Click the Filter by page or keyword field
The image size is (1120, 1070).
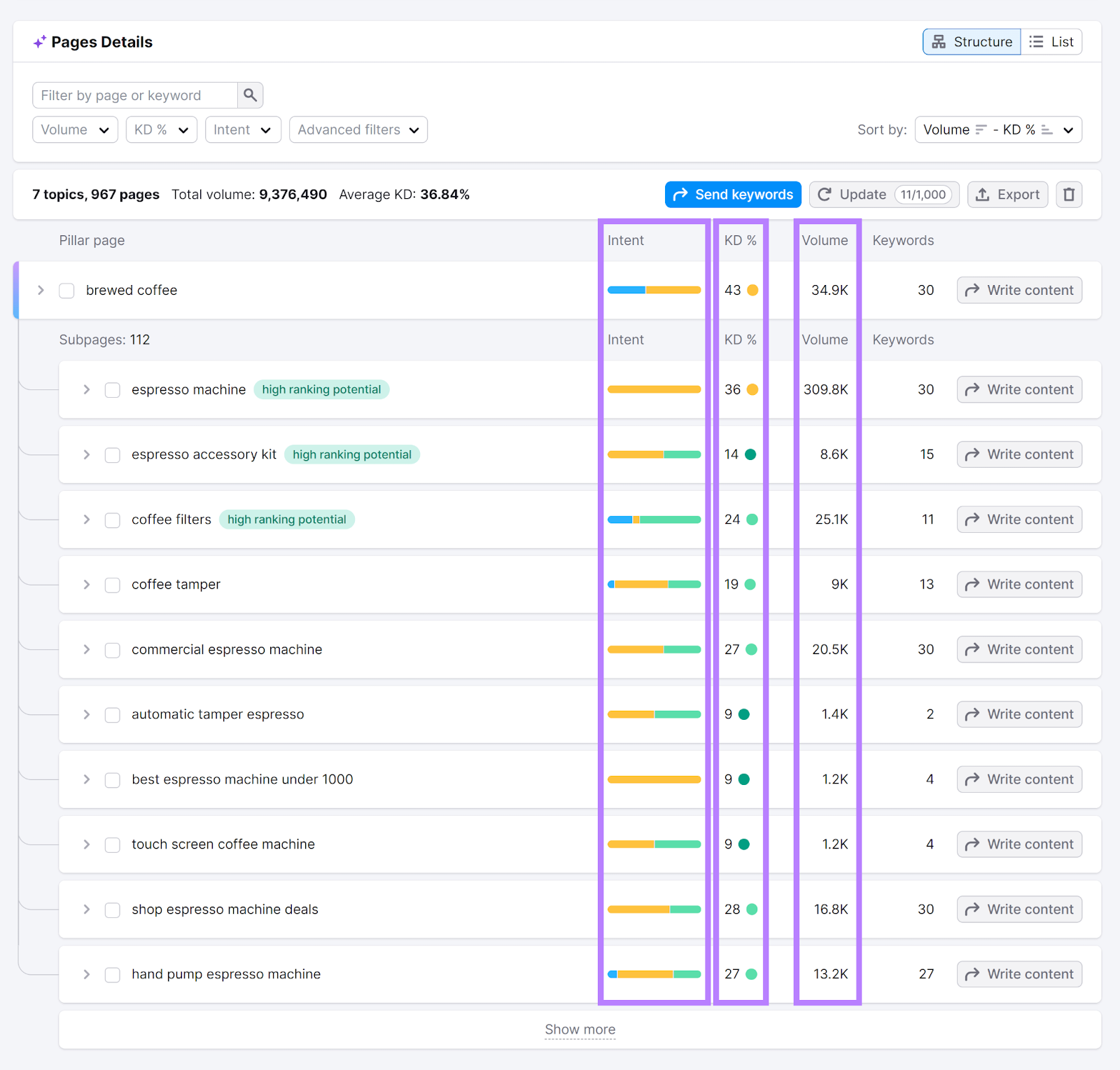pyautogui.click(x=134, y=95)
